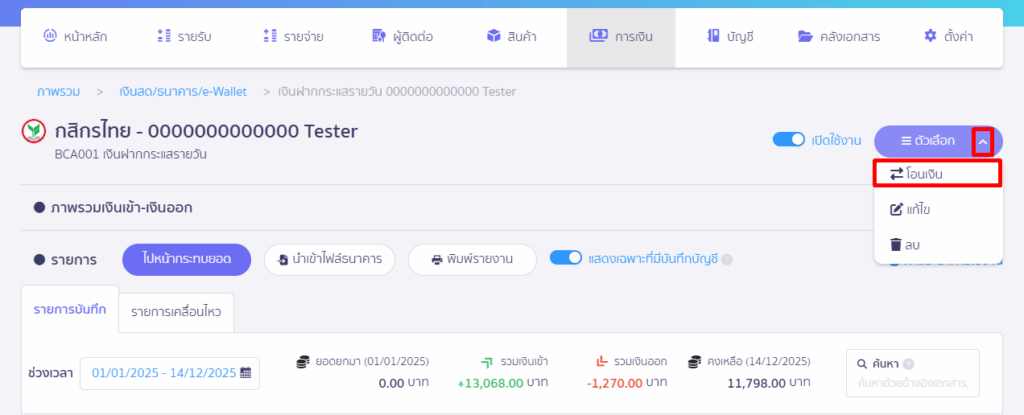Image resolution: width=1024 pixels, height=415 pixels.
Task: Open the รายรับ income menu
Action: coord(185,37)
